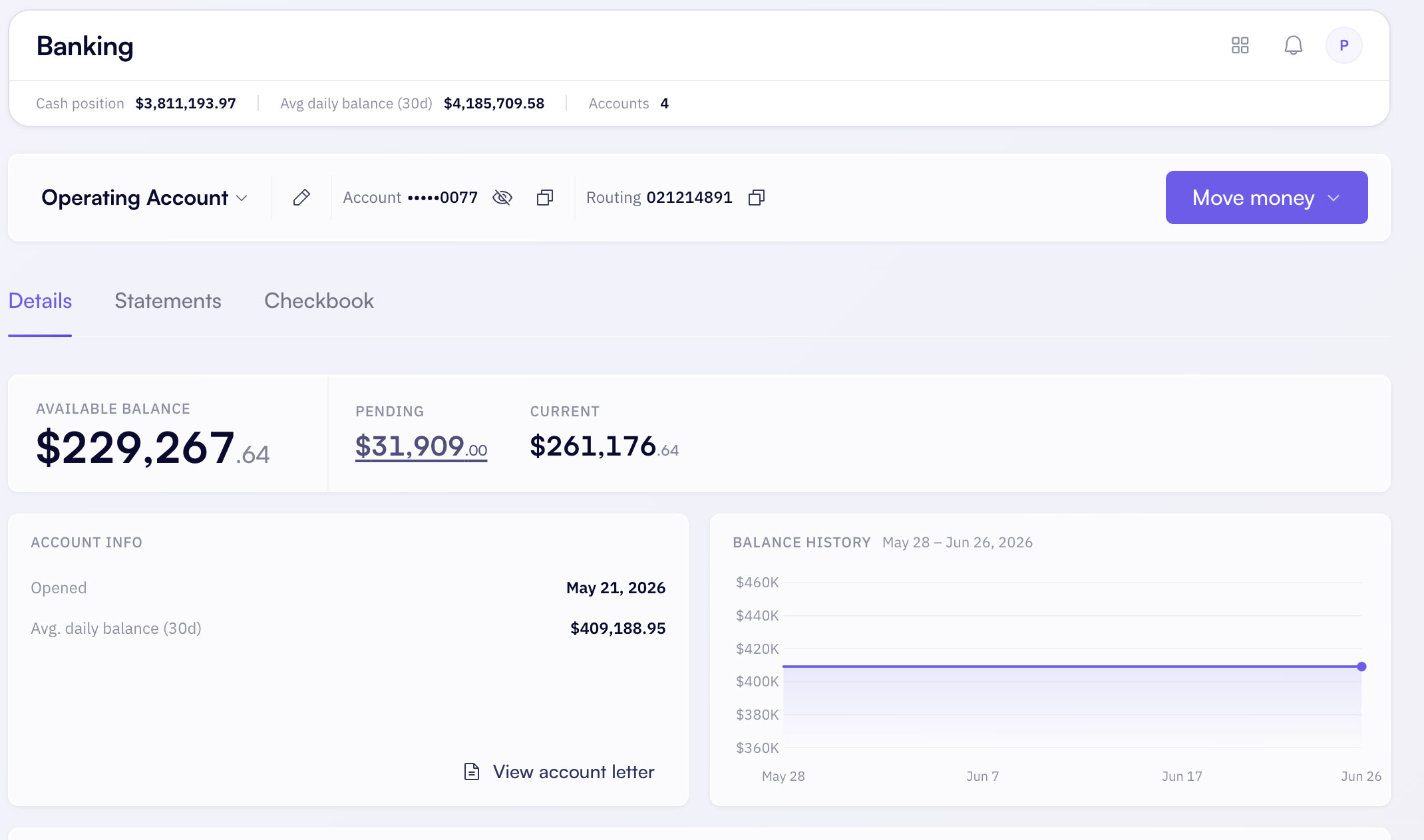This screenshot has width=1424, height=840.
Task: Open pending amount $31,909.00 link
Action: pyautogui.click(x=421, y=446)
